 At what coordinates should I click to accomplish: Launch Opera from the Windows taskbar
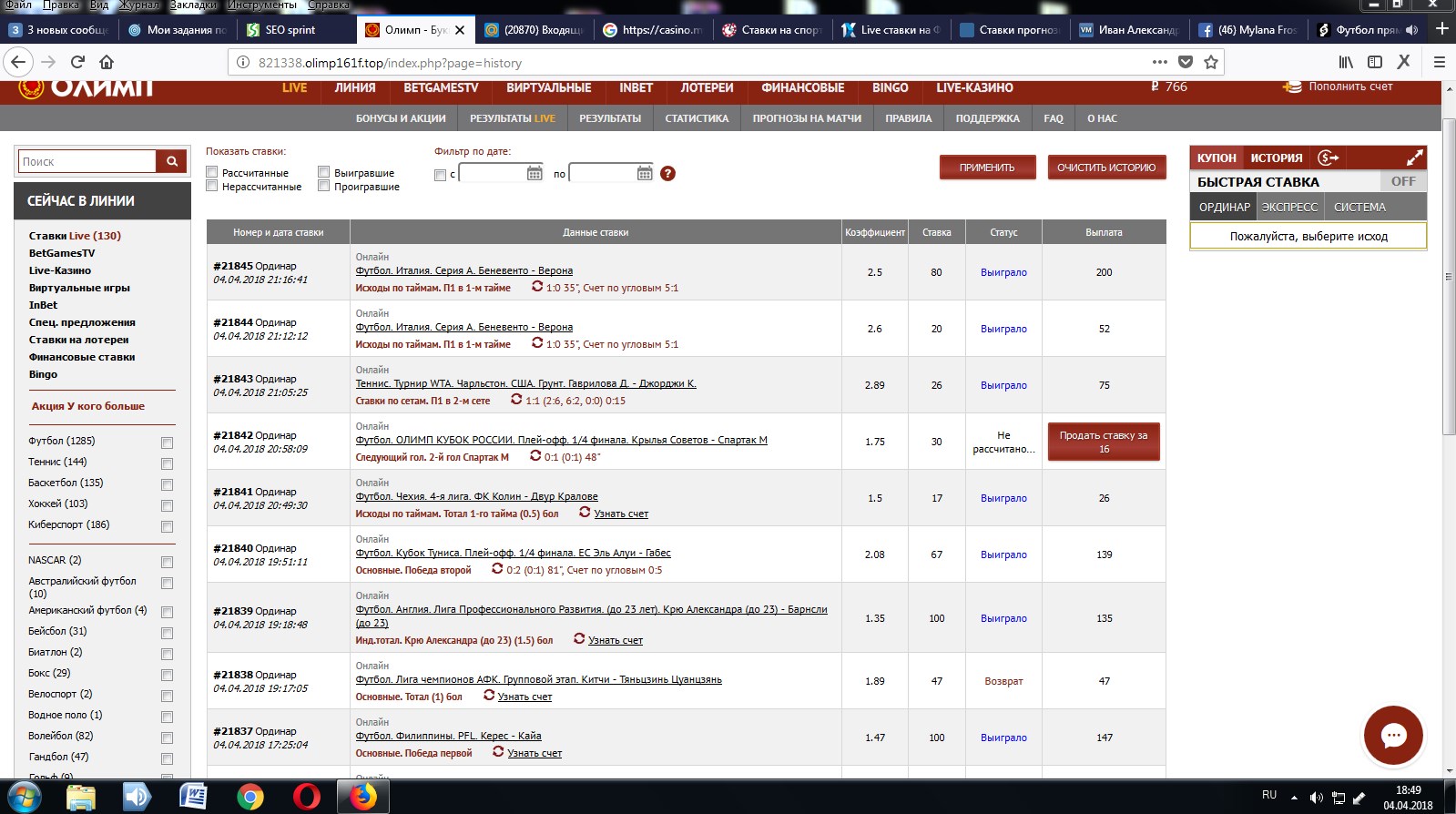(307, 797)
